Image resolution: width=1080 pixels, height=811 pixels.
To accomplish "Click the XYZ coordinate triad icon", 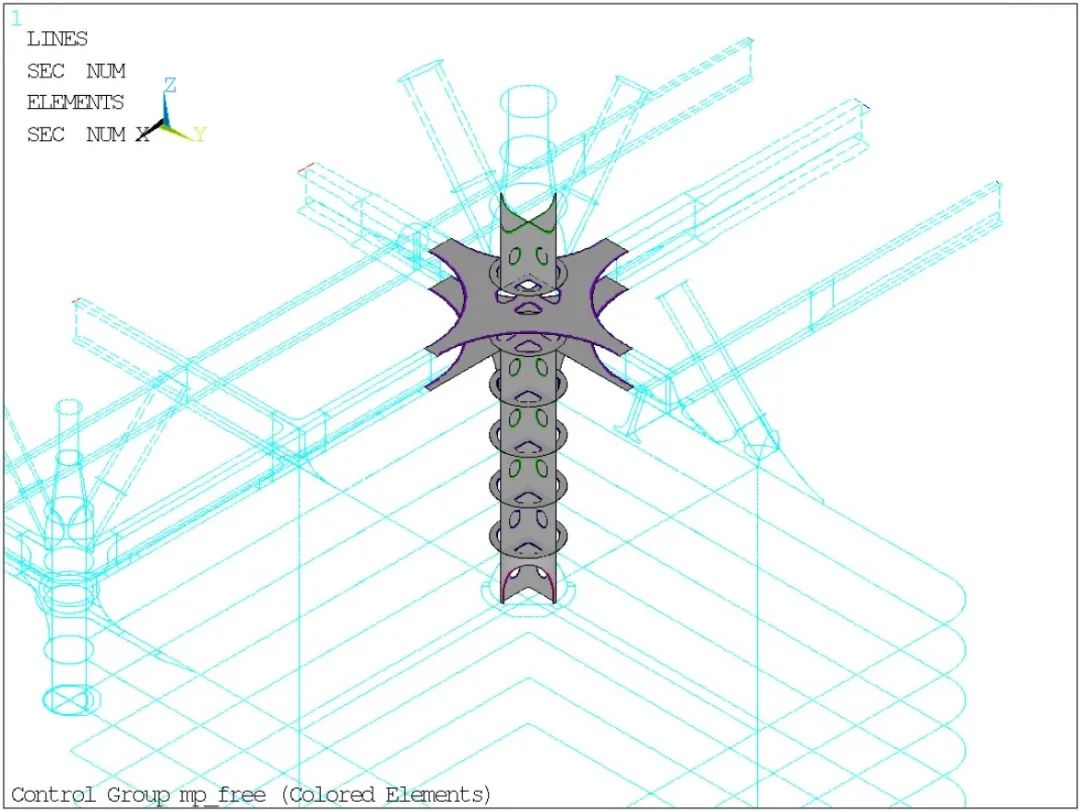I will pos(168,115).
